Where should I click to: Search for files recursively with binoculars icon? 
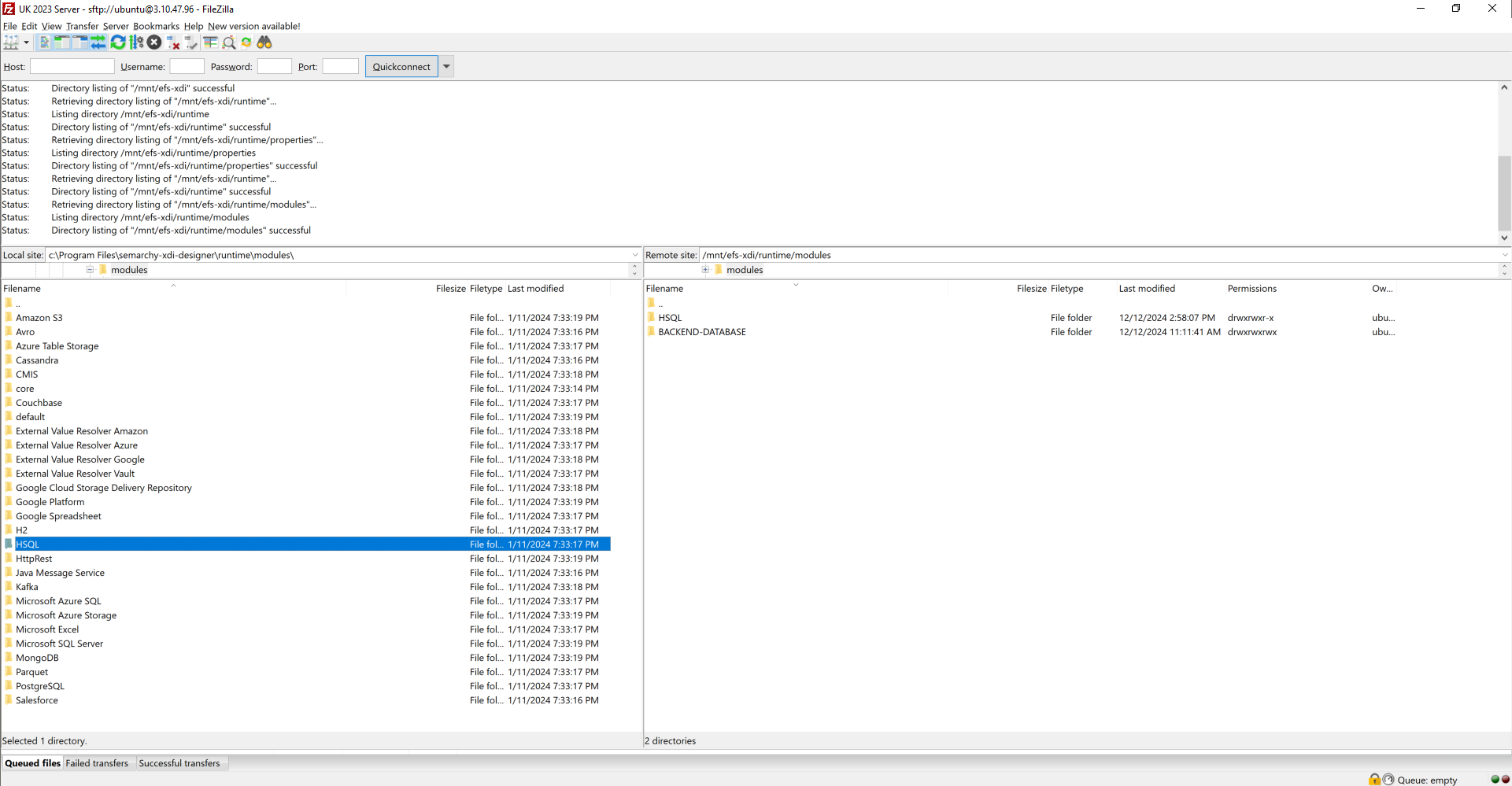264,42
